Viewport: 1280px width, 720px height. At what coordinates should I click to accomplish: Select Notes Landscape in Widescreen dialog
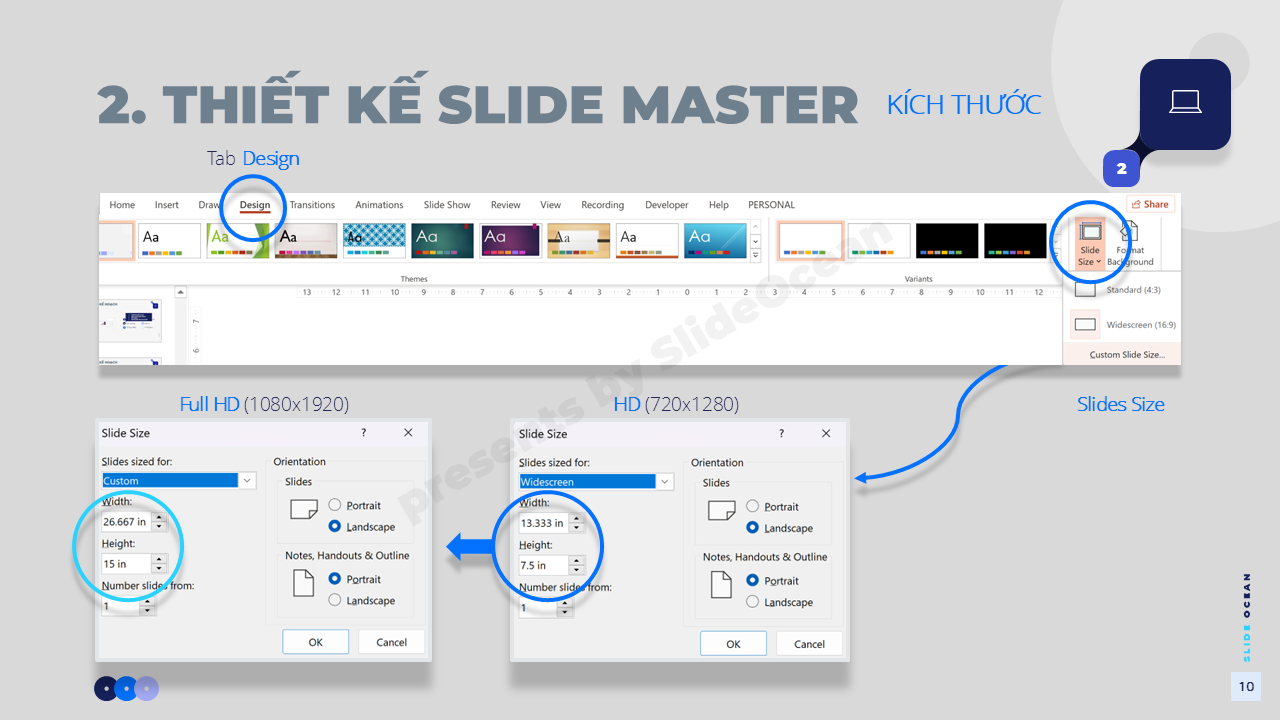pyautogui.click(x=779, y=602)
